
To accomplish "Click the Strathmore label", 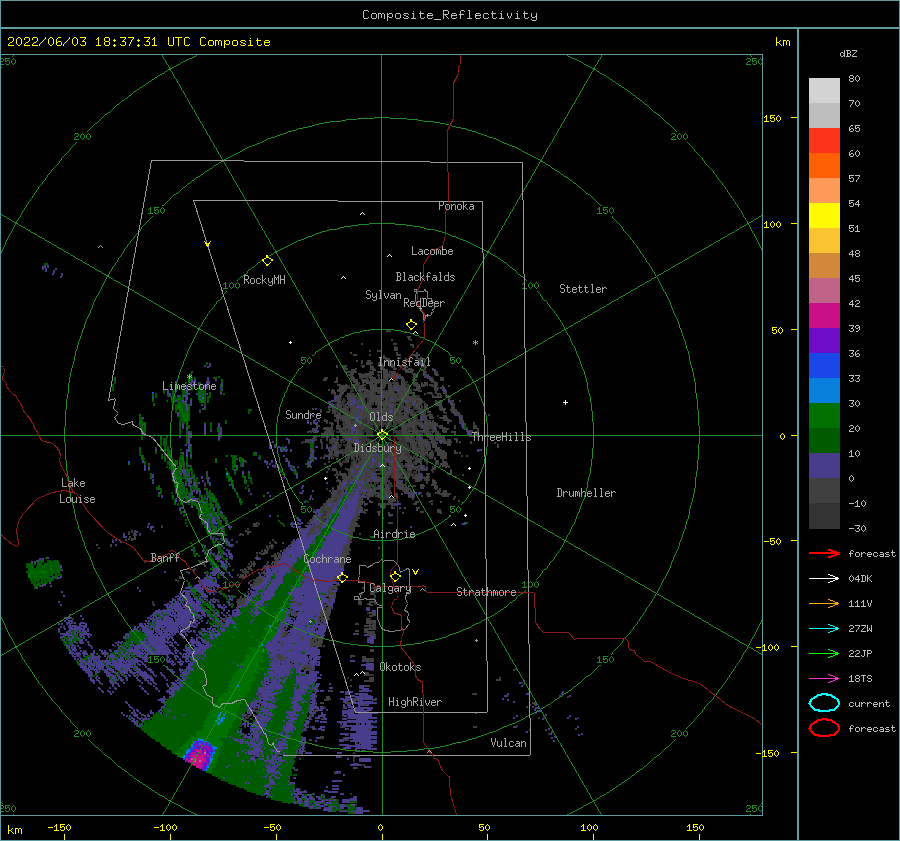I will click(x=486, y=592).
